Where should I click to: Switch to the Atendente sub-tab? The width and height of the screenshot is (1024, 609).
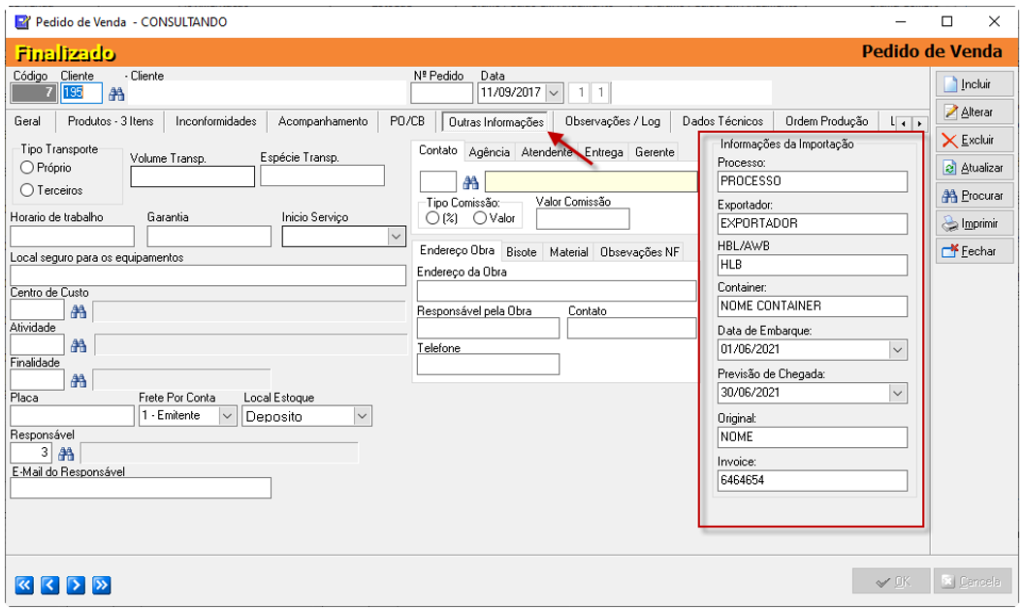547,152
